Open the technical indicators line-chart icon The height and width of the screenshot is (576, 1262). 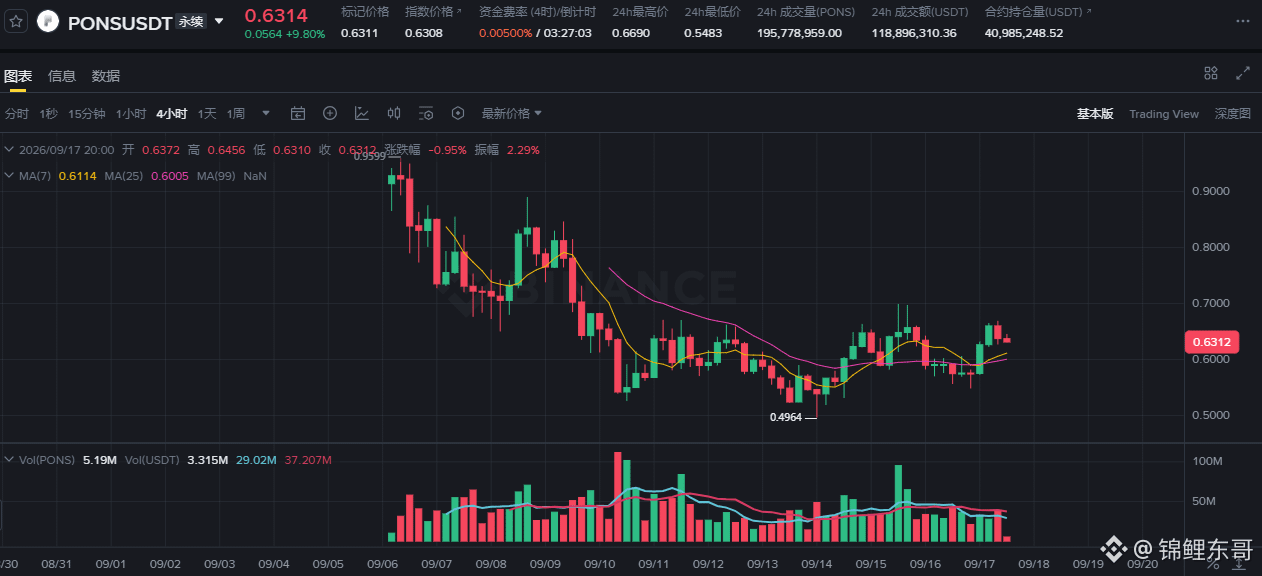click(362, 113)
